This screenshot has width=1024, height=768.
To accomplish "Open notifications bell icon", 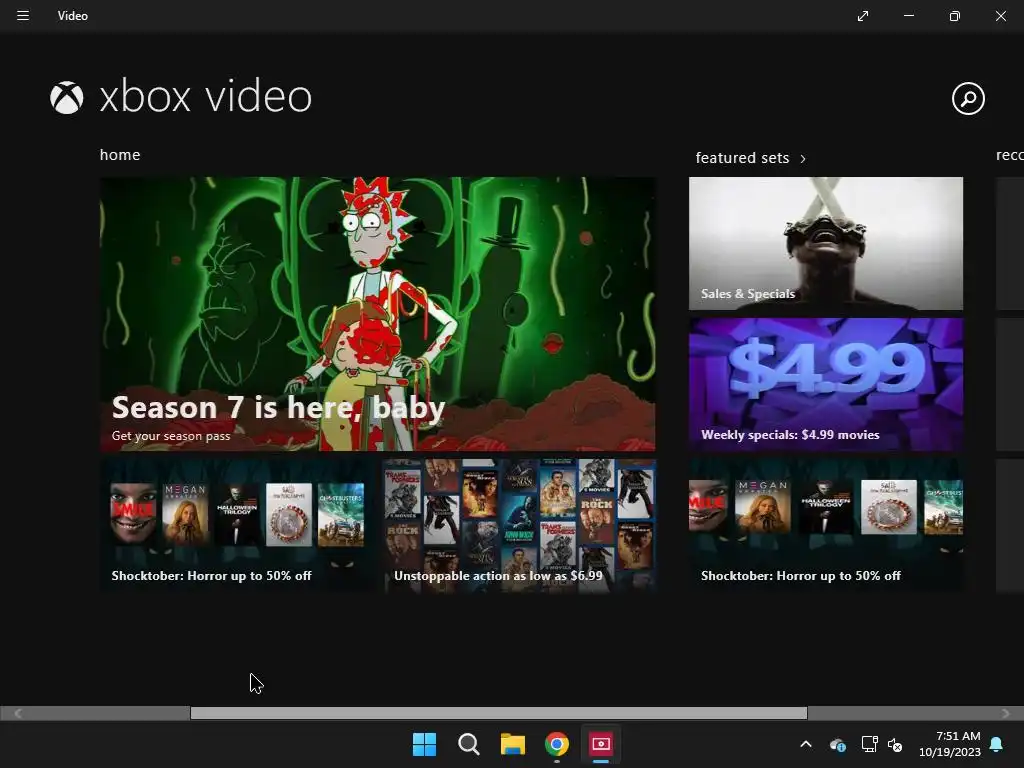I will (997, 744).
